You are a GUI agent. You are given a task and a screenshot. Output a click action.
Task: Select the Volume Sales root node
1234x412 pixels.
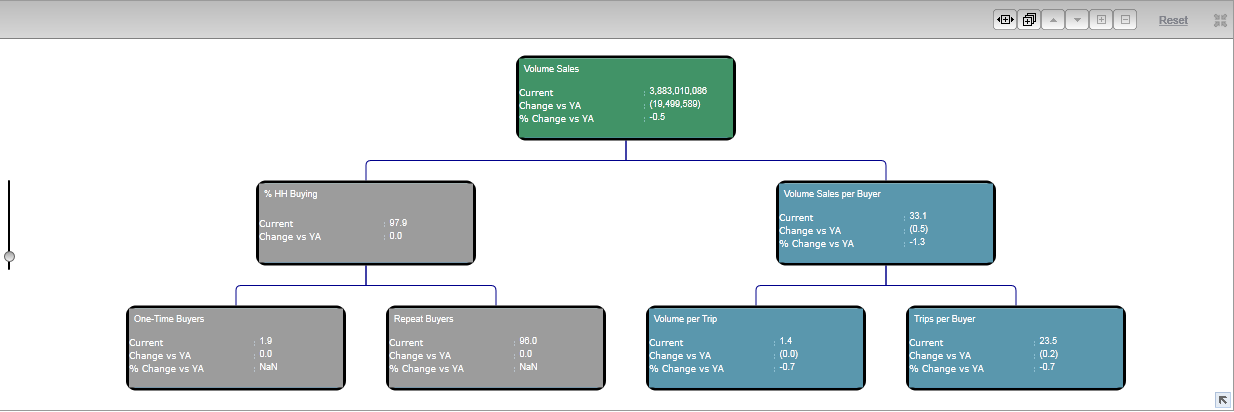point(626,96)
